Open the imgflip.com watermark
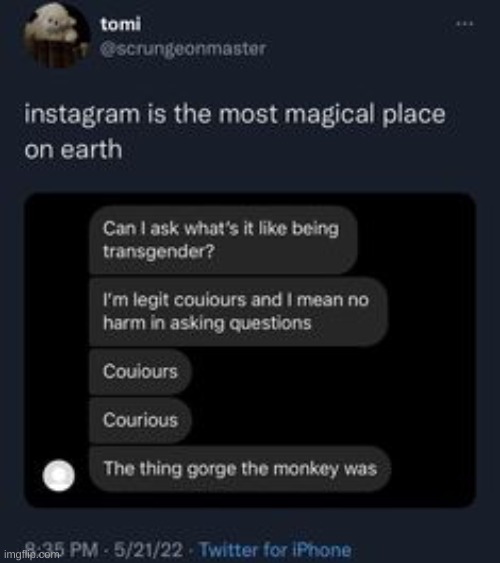Image resolution: width=500 pixels, height=563 pixels. 30,555
